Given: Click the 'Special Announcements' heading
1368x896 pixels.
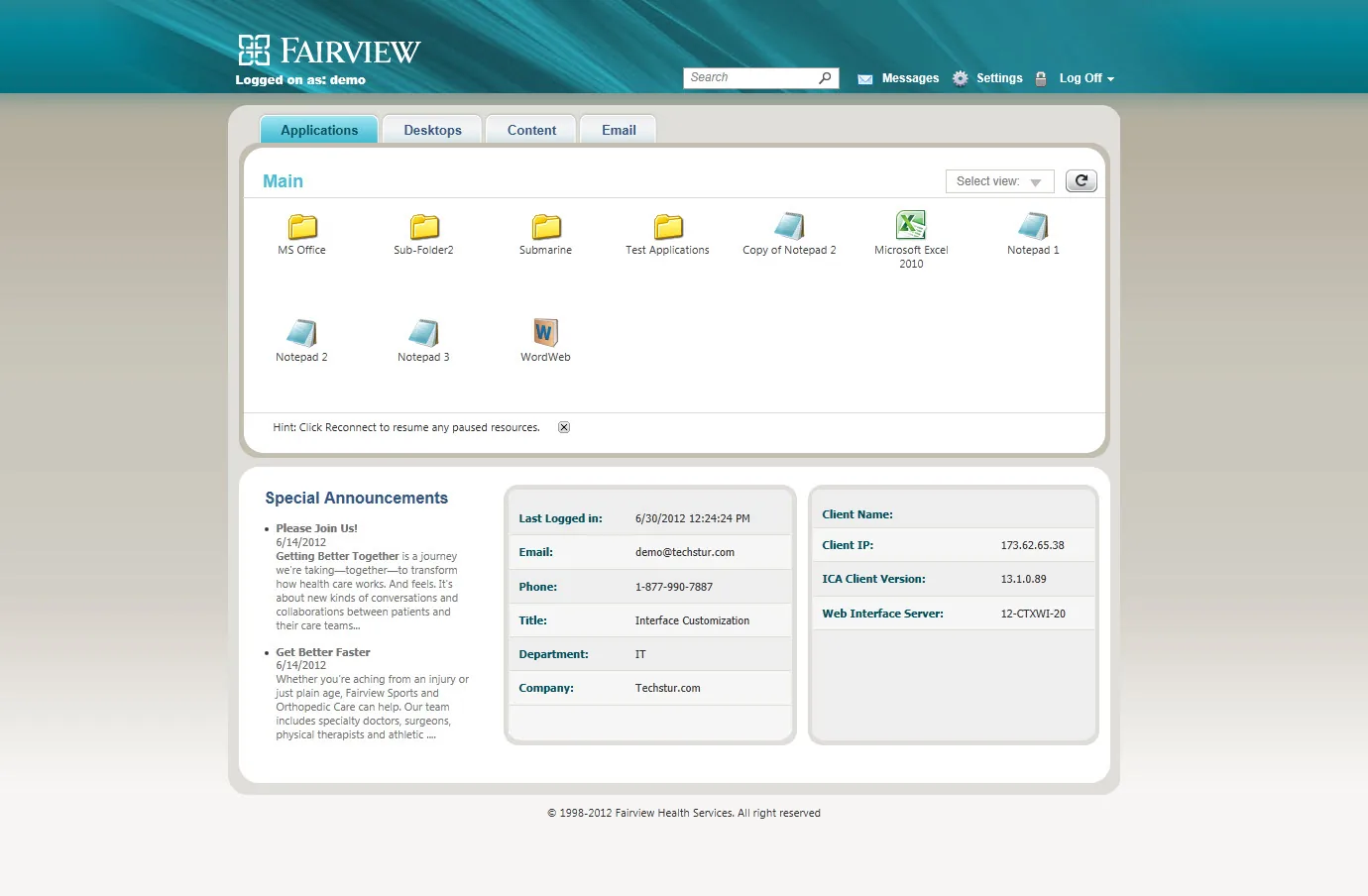Looking at the screenshot, I should point(356,499).
